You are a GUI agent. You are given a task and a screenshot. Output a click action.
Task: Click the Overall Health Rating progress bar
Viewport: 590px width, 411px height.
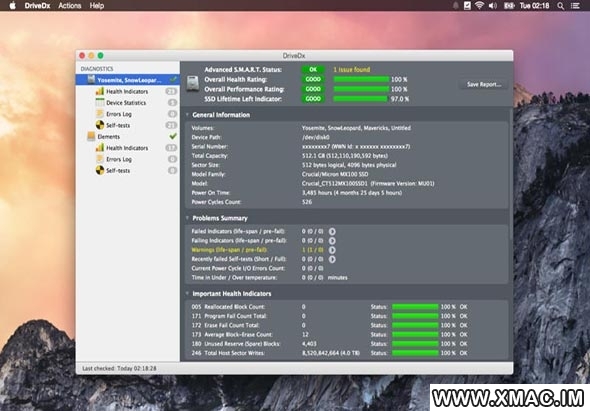pos(361,79)
